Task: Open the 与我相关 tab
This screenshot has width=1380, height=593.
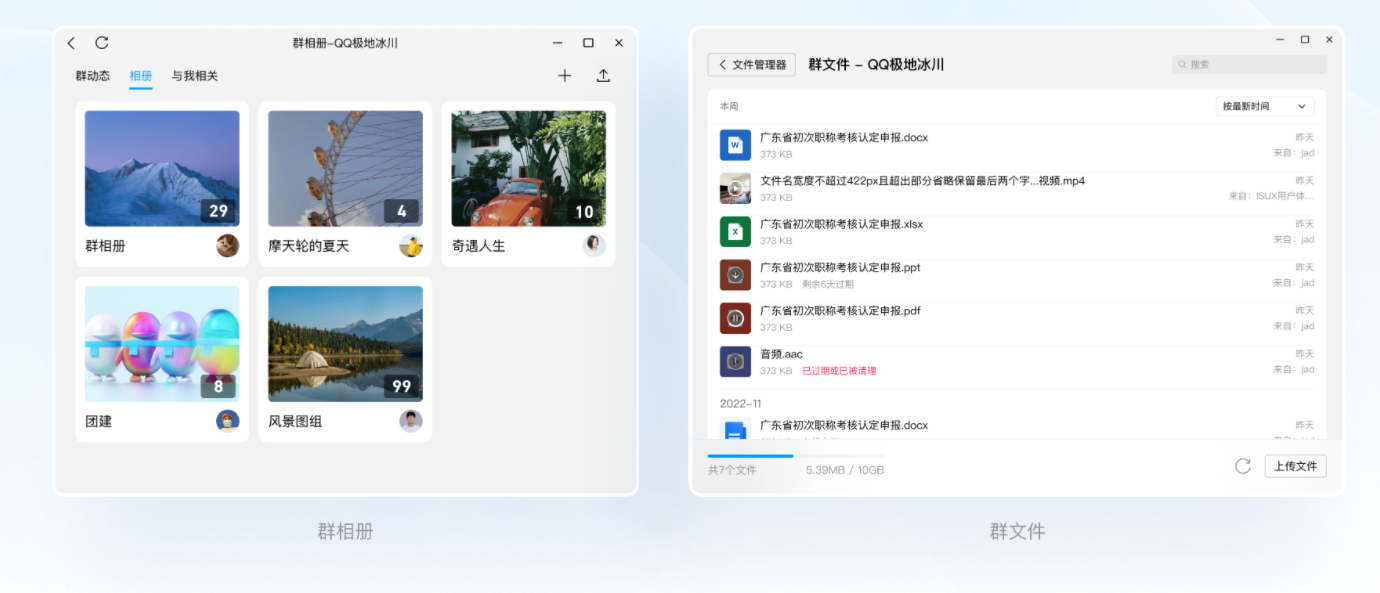Action: (x=194, y=76)
